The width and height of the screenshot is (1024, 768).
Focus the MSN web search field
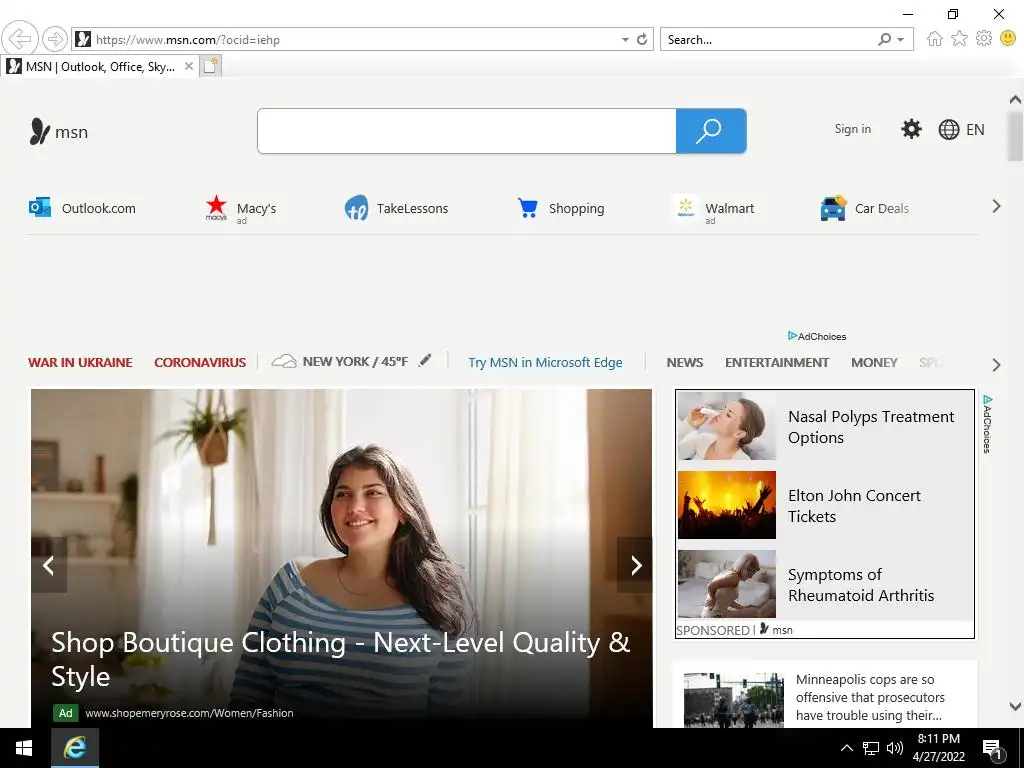pos(466,131)
